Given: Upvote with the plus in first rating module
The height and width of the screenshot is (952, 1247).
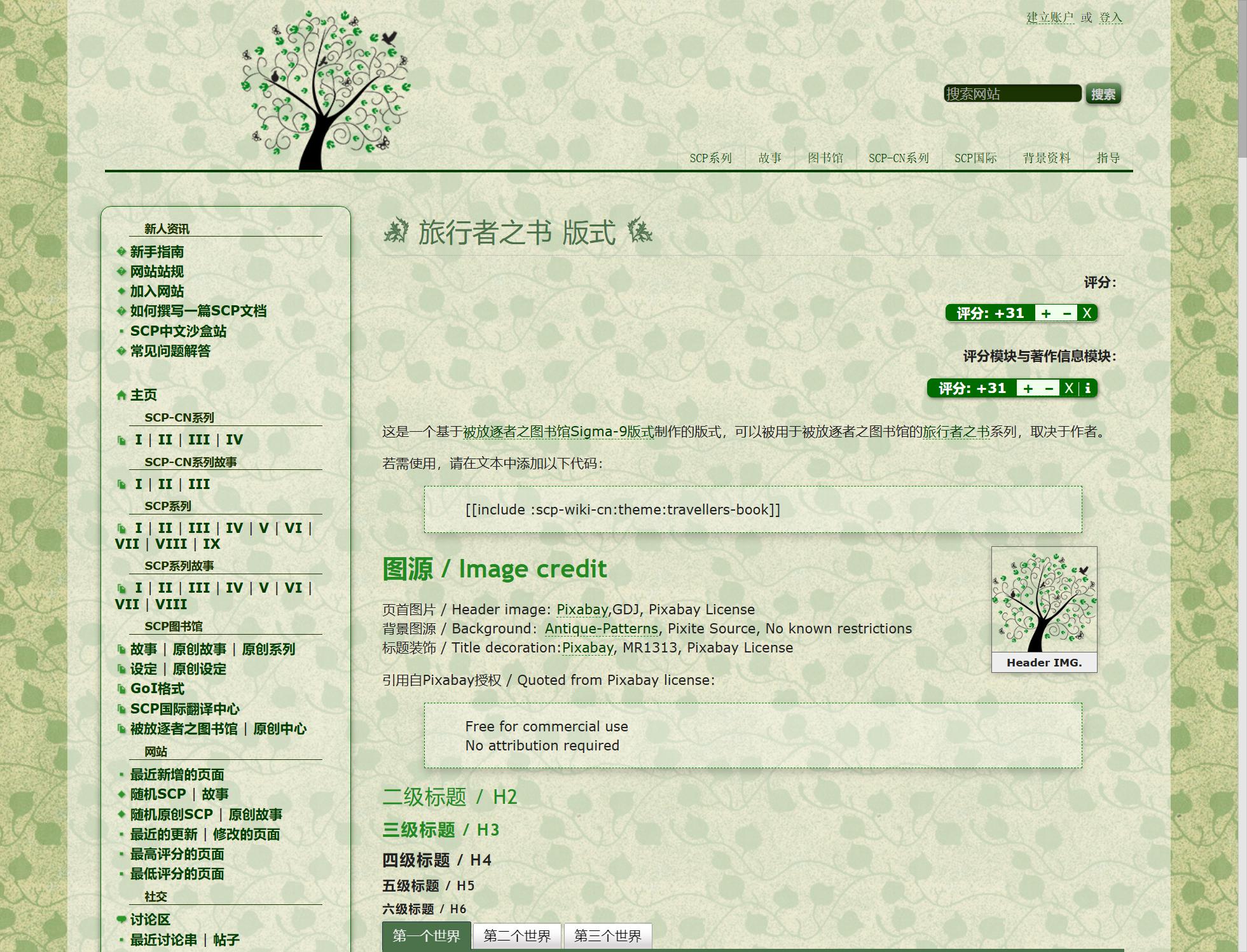Looking at the screenshot, I should [1046, 314].
